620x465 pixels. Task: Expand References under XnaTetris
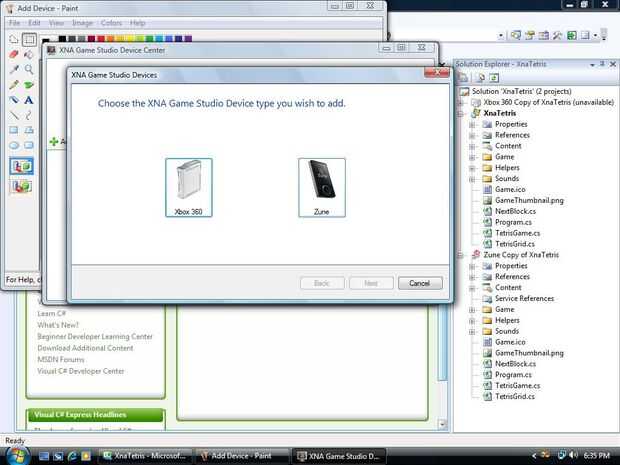tap(472, 135)
